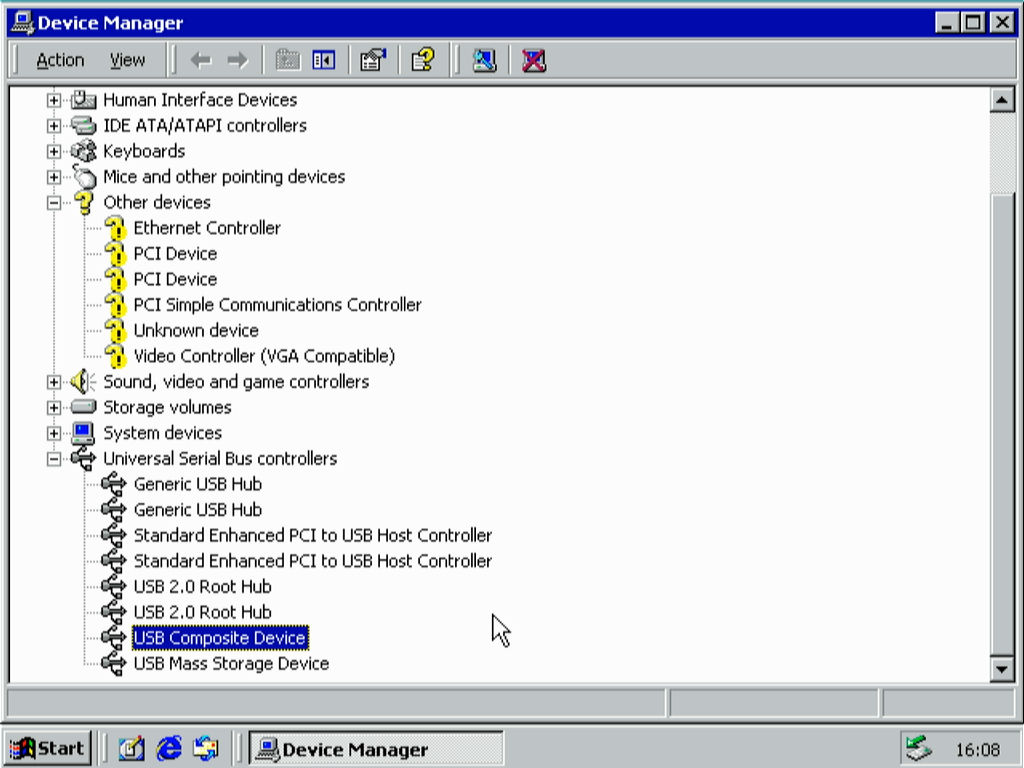Click the warning icon beside Video Controller (VGA Compatible)
1024x768 pixels.
[x=115, y=356]
